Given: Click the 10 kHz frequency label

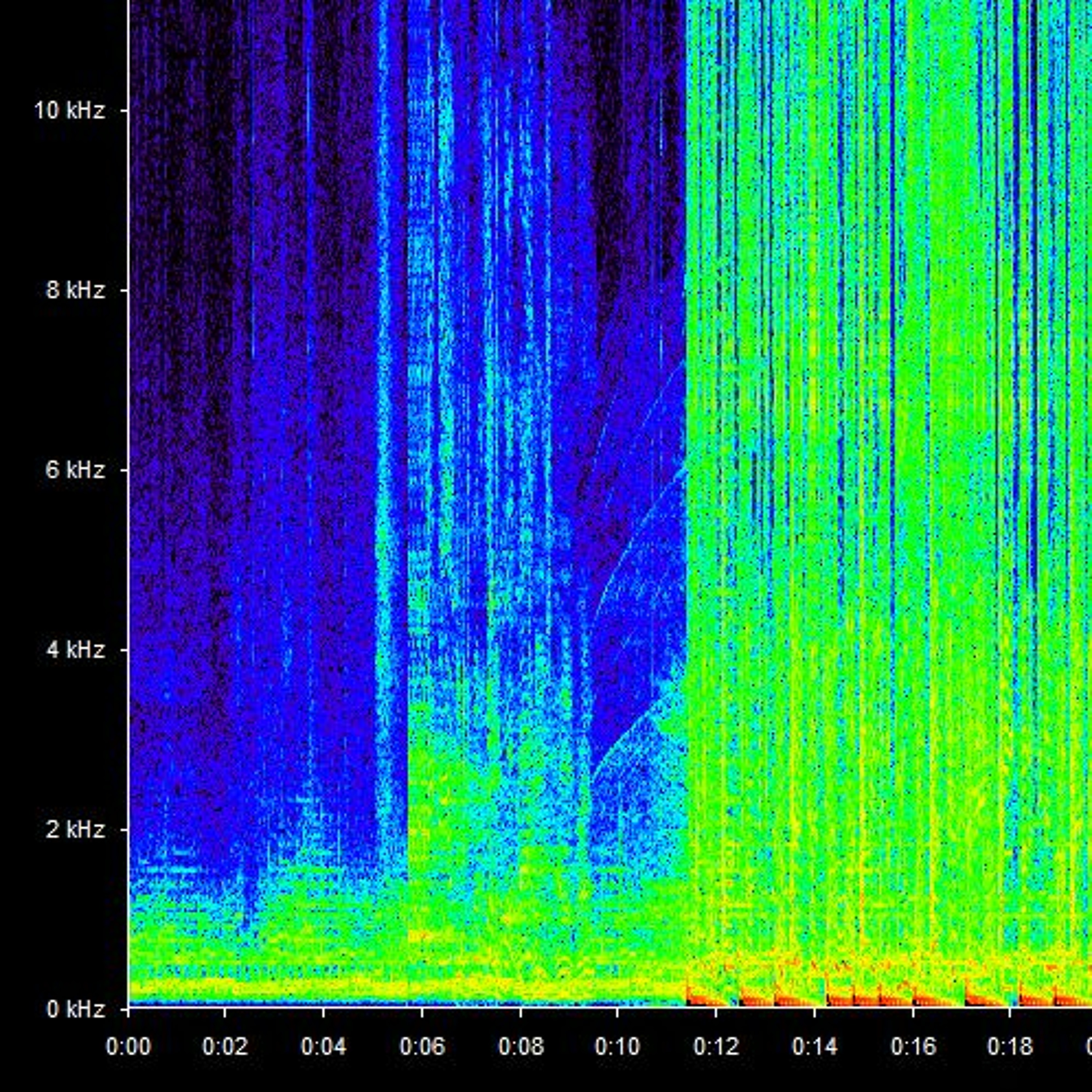Looking at the screenshot, I should point(70,111).
